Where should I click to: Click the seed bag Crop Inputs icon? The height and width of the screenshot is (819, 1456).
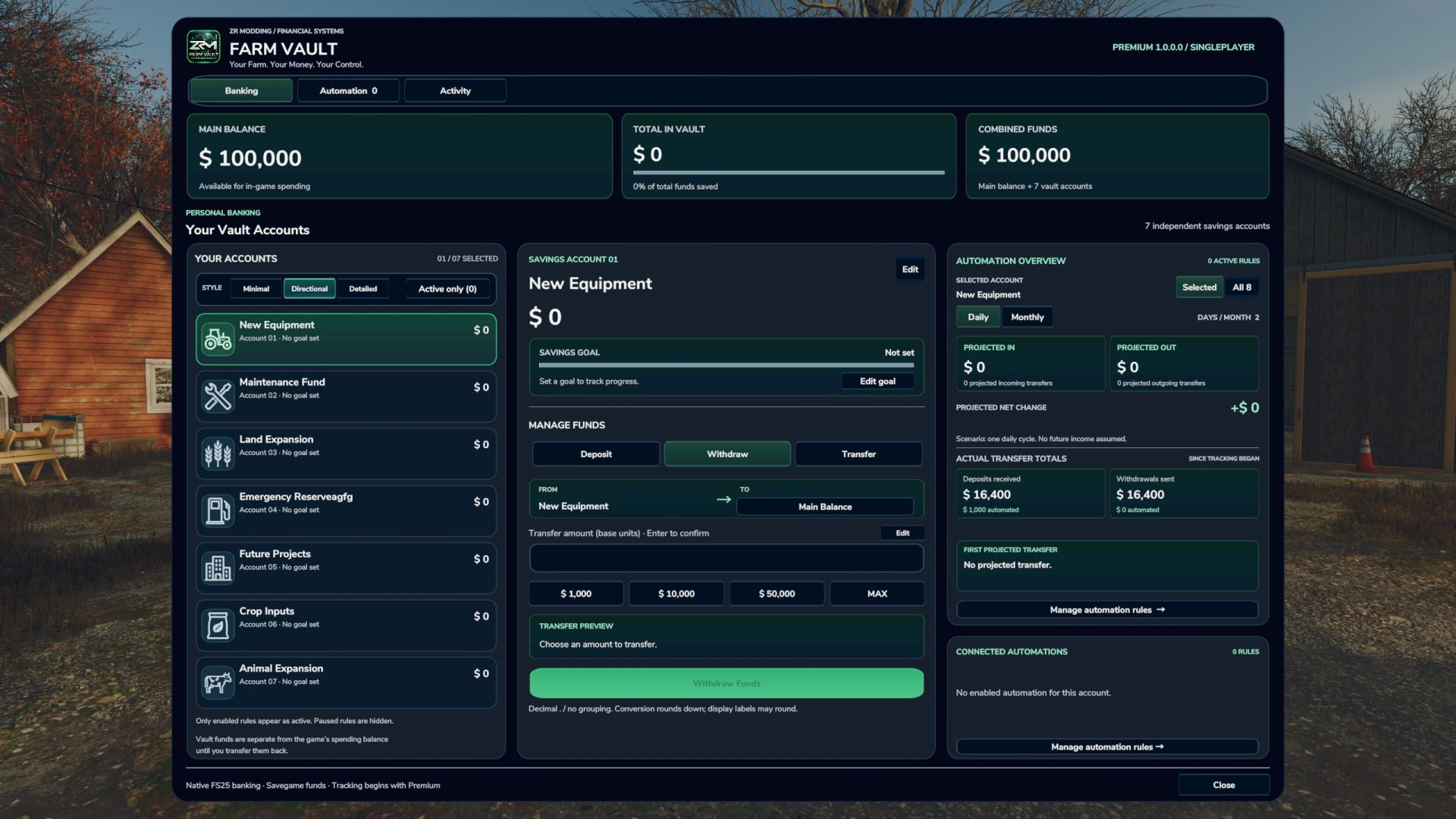click(218, 625)
